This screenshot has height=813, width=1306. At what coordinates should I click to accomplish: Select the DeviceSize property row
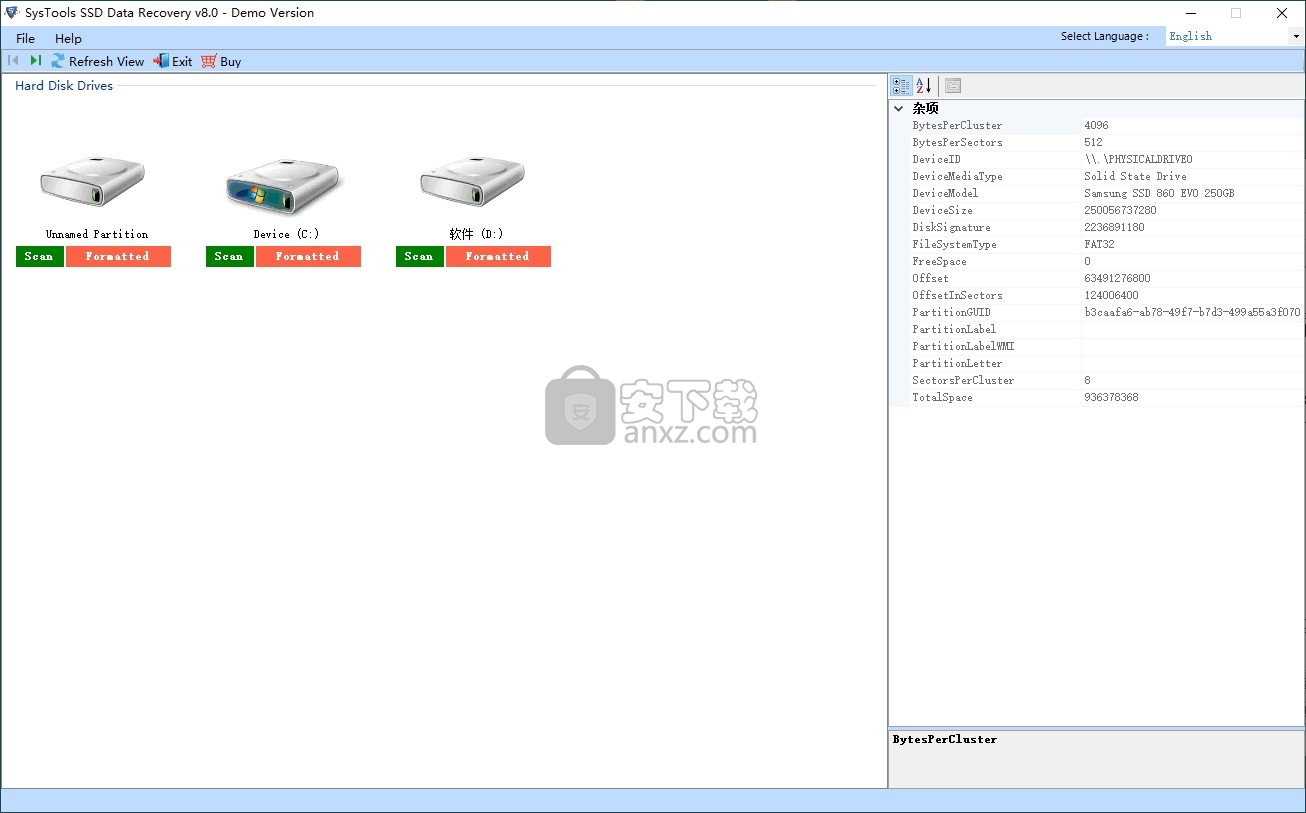coord(1097,211)
